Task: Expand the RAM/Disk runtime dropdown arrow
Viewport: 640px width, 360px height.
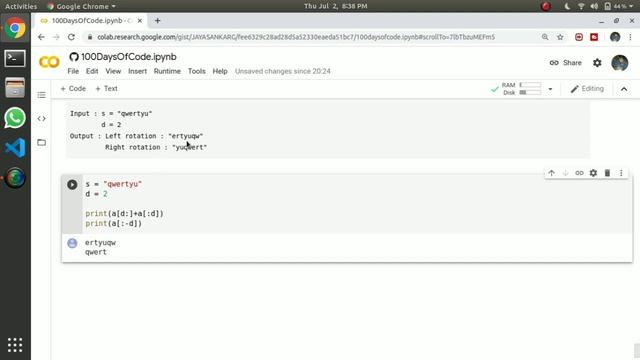Action: [550, 89]
